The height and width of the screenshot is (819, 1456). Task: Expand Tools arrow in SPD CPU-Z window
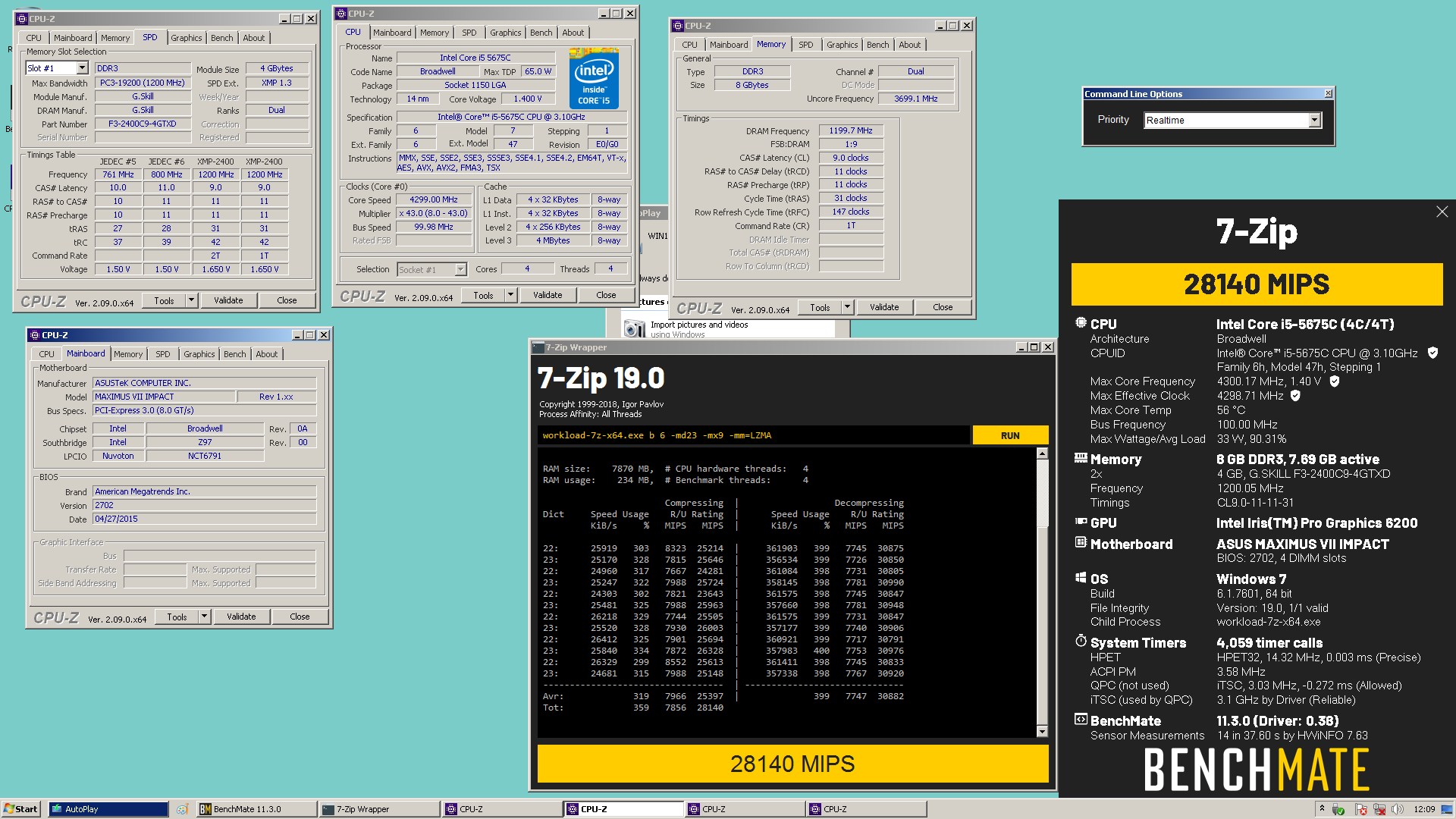point(191,300)
